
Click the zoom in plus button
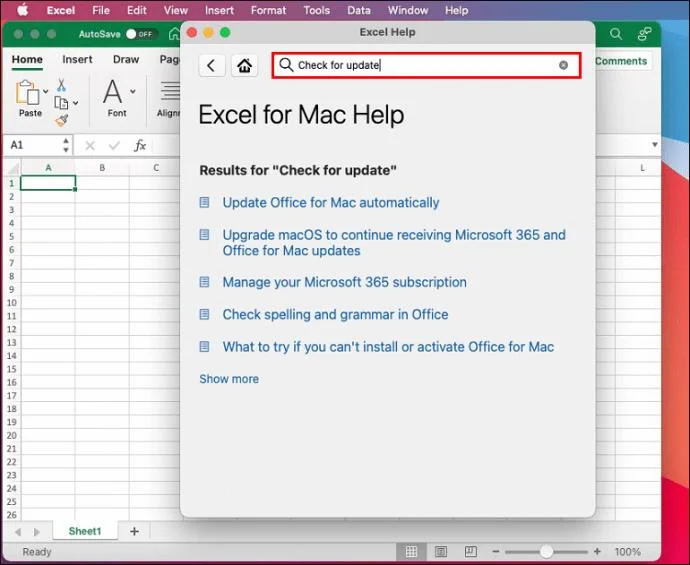[597, 551]
